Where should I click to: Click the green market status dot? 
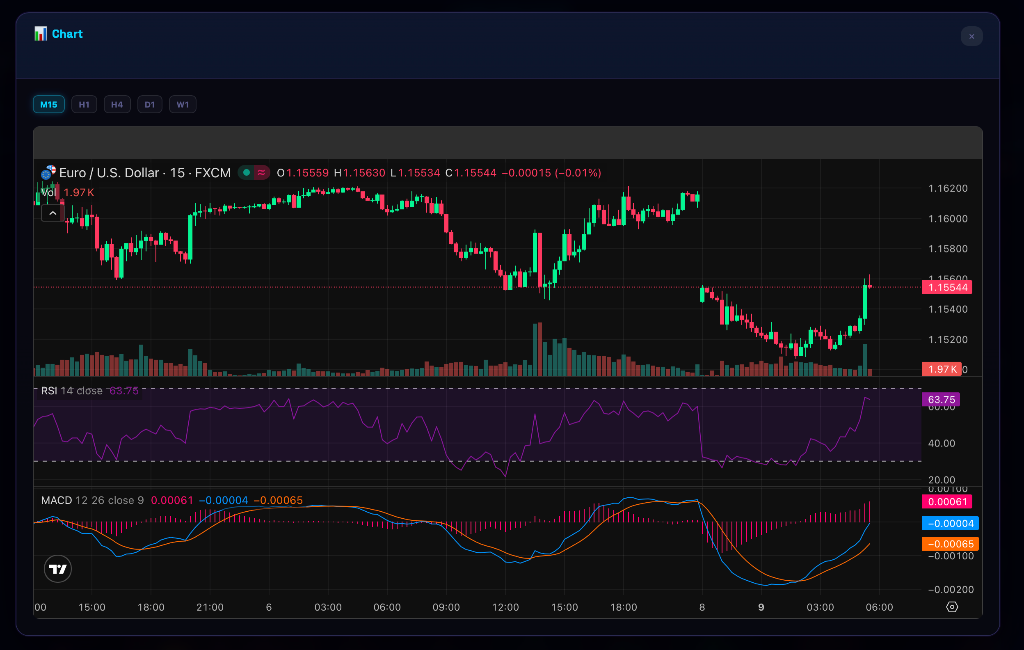pyautogui.click(x=246, y=173)
